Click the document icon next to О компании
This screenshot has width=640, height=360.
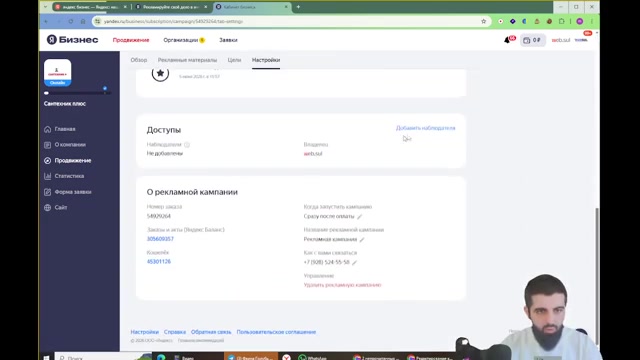click(x=48, y=144)
